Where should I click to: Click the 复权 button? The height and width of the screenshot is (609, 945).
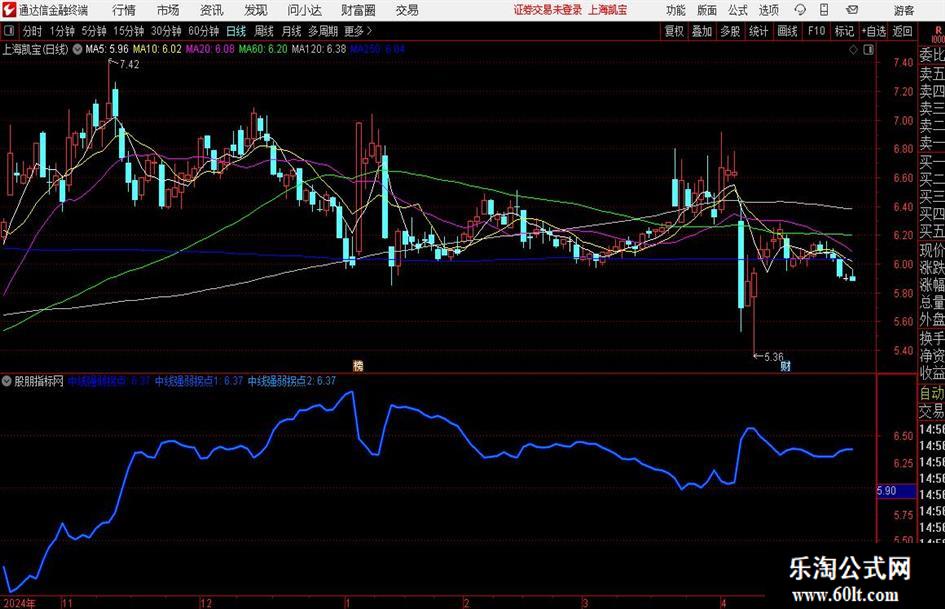pos(674,31)
